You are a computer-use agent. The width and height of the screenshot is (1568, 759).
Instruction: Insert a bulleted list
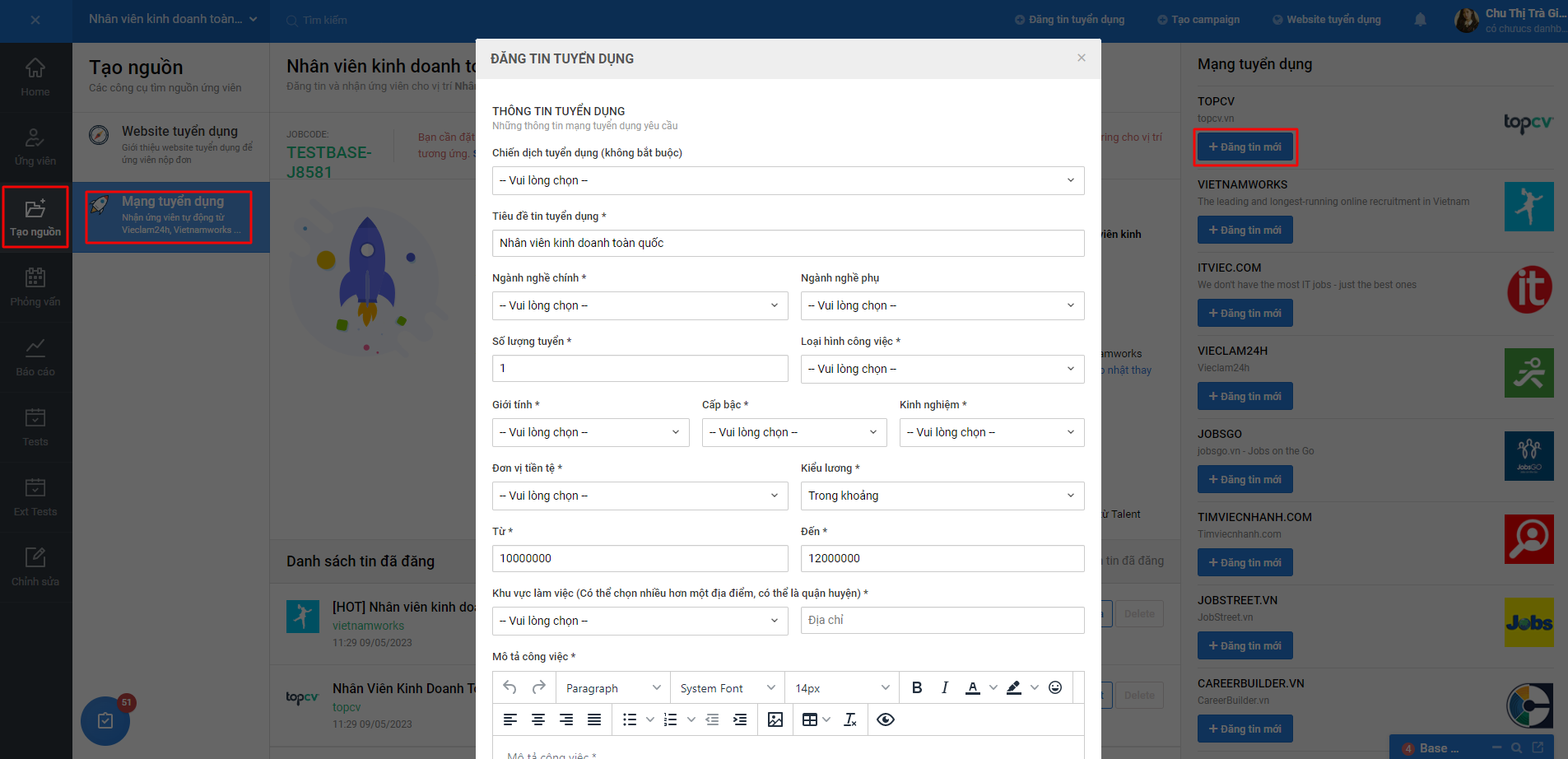pos(630,719)
